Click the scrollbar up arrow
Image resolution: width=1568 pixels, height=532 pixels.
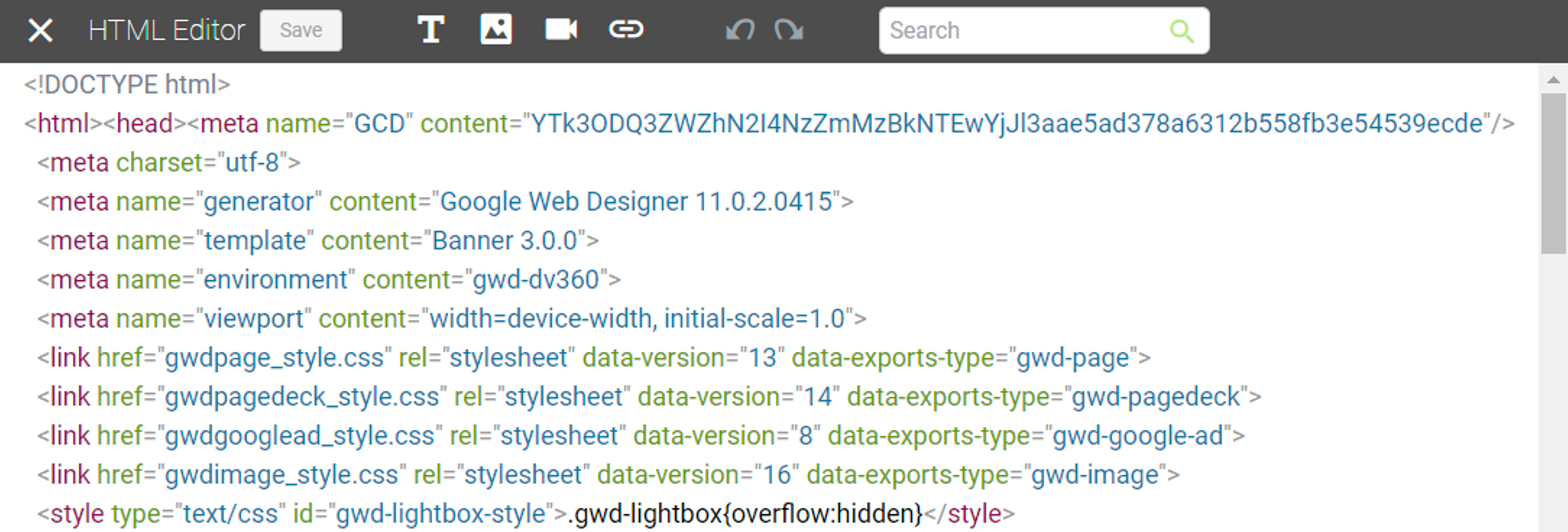click(1553, 80)
